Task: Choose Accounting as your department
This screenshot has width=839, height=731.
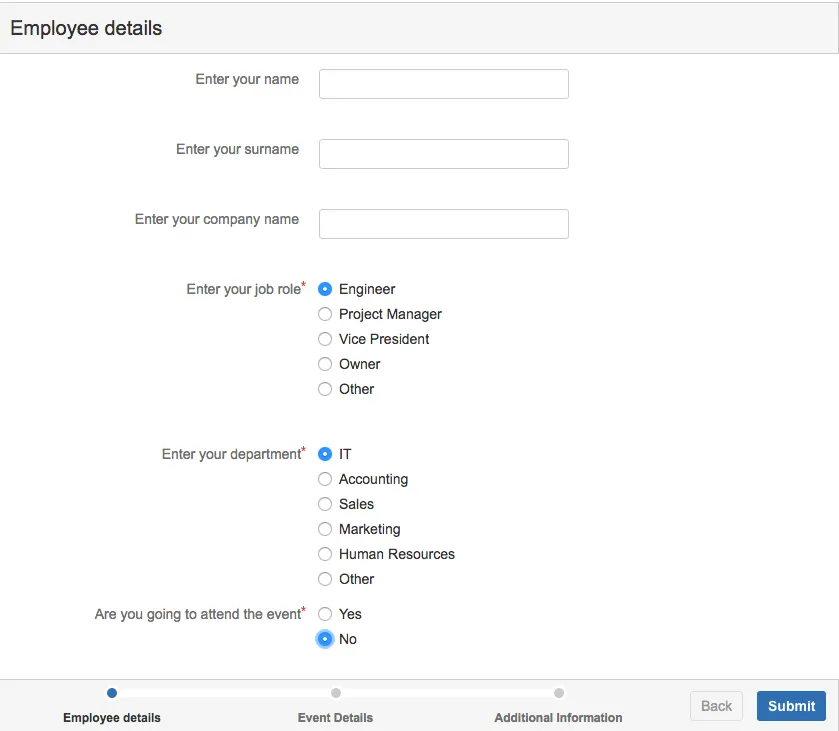Action: point(325,479)
